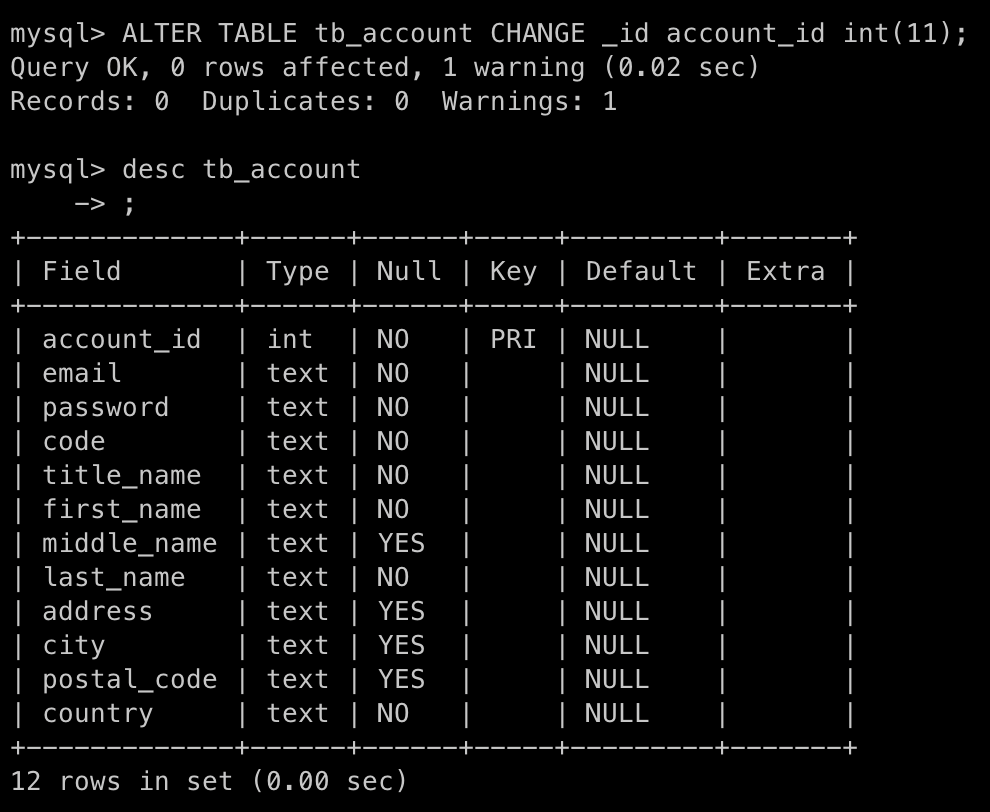Select the postal_code field name
The width and height of the screenshot is (990, 812).
(x=129, y=680)
